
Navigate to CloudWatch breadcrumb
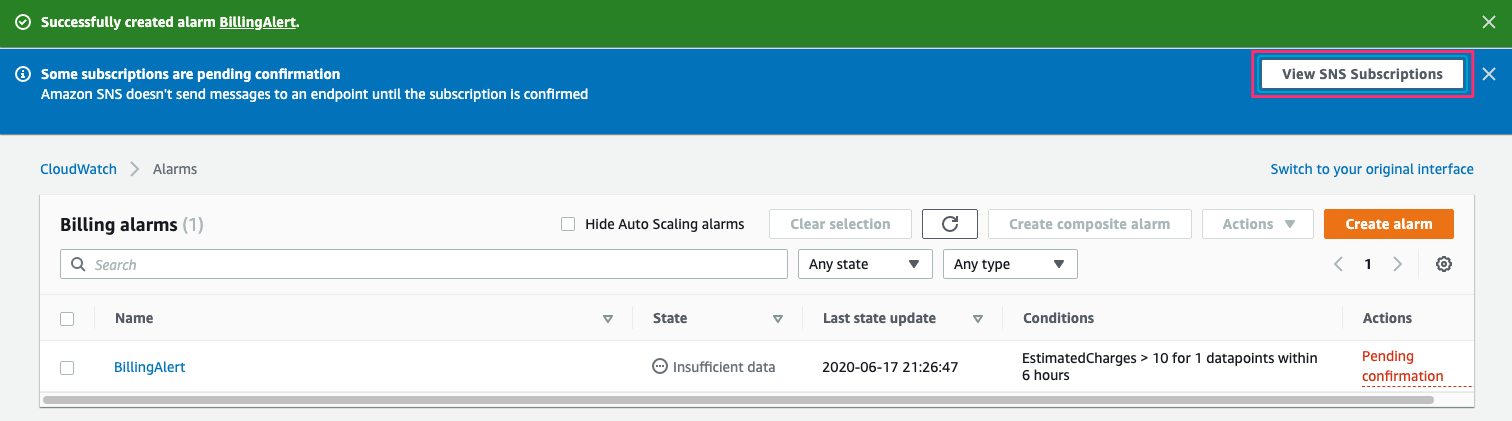coord(78,169)
